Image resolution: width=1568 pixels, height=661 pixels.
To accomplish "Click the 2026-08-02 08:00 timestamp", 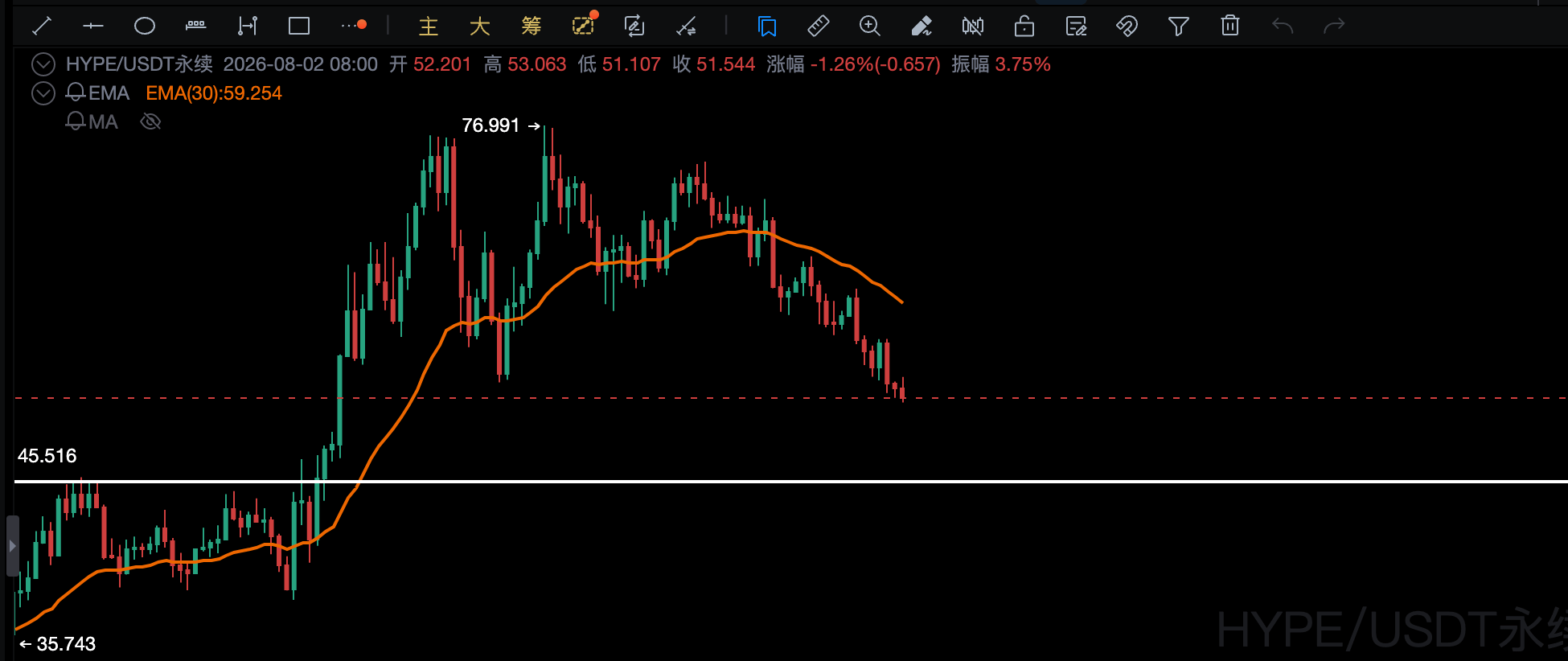I will [301, 64].
